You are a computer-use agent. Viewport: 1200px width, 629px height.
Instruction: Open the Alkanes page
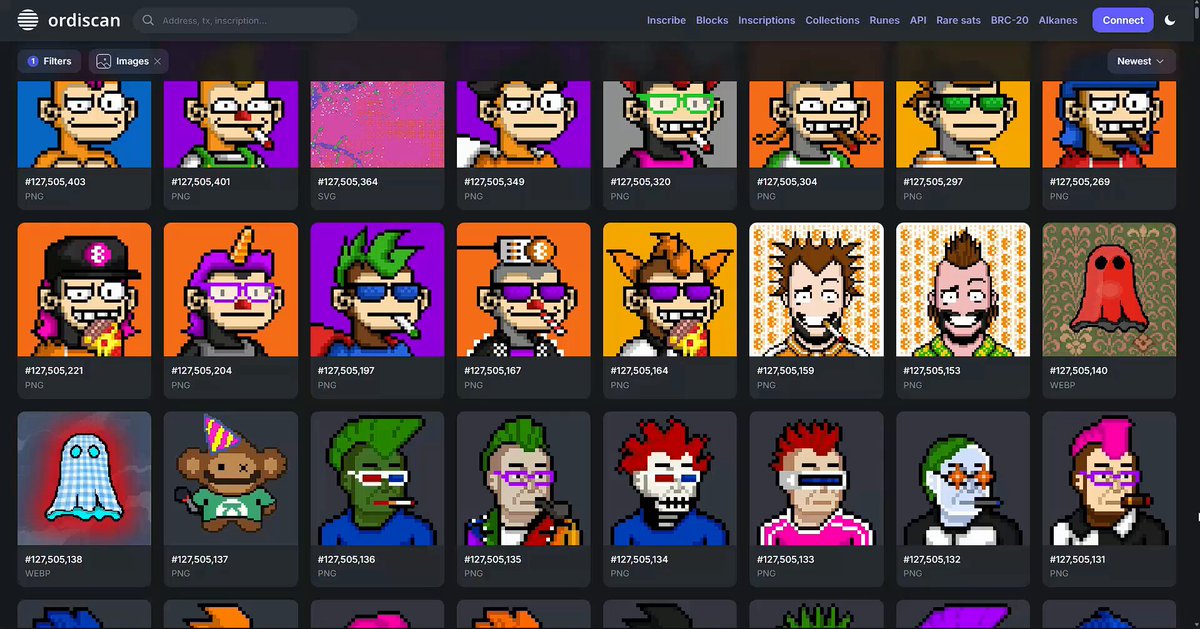coord(1057,20)
